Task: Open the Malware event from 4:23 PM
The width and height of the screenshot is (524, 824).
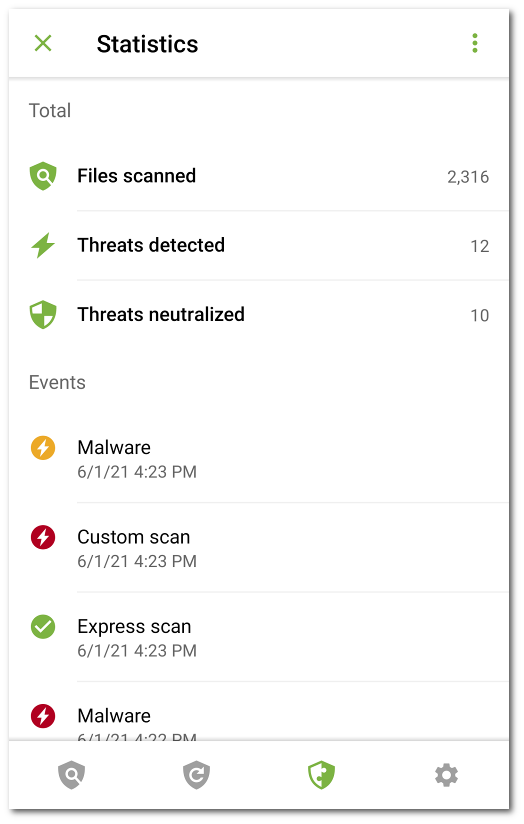Action: [x=259, y=458]
